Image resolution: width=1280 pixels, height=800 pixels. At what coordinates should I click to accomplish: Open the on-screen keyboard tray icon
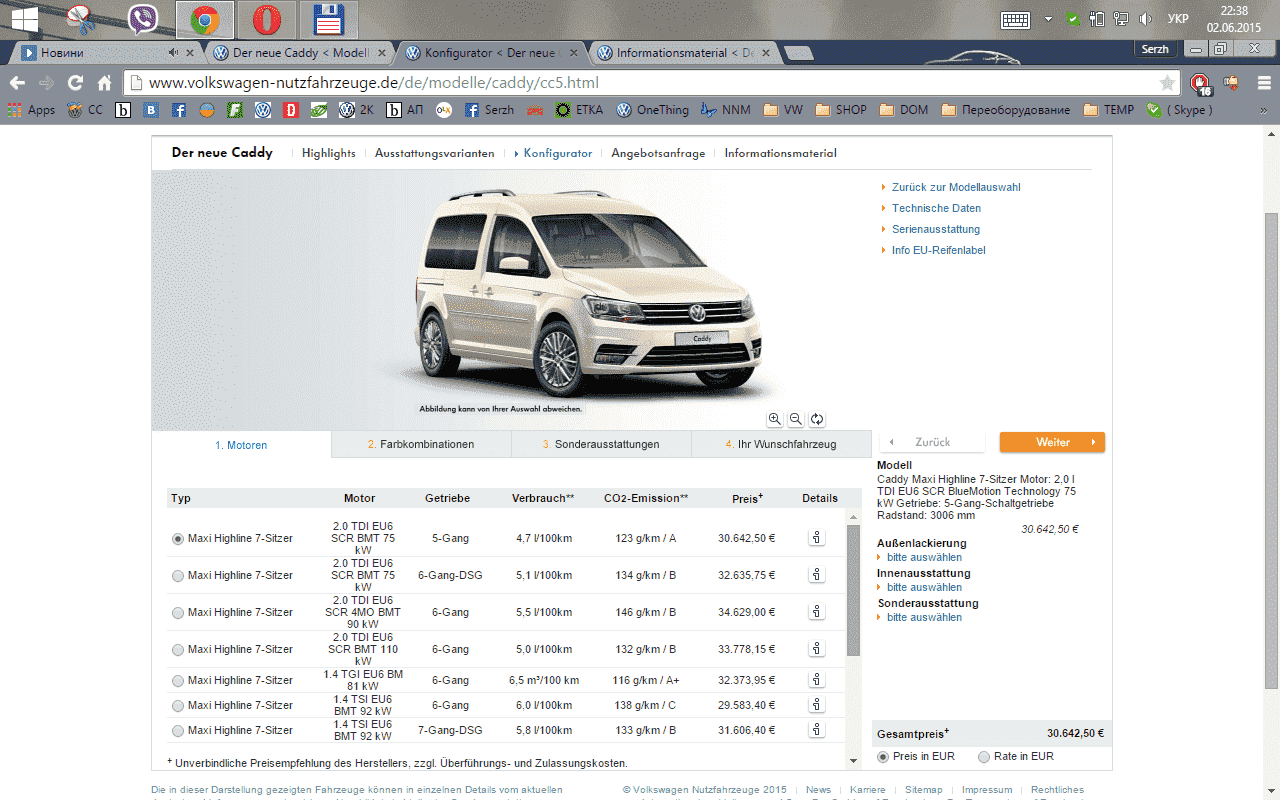pyautogui.click(x=1016, y=19)
